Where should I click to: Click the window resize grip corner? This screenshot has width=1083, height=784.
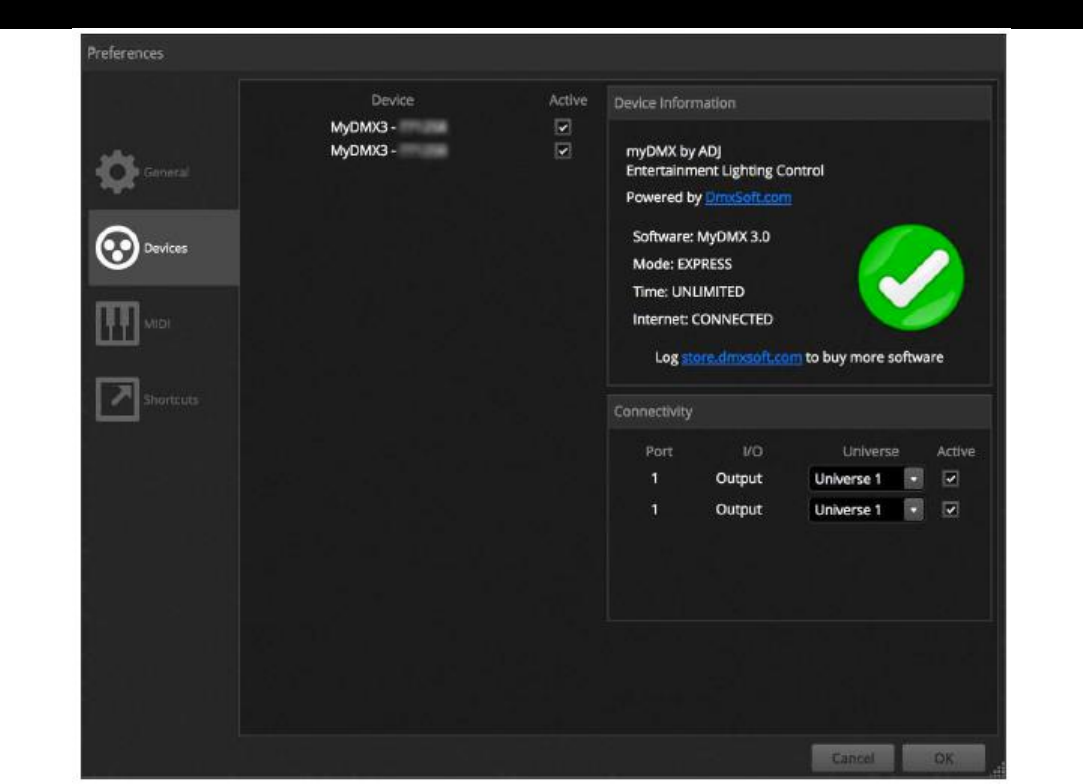click(x=999, y=770)
